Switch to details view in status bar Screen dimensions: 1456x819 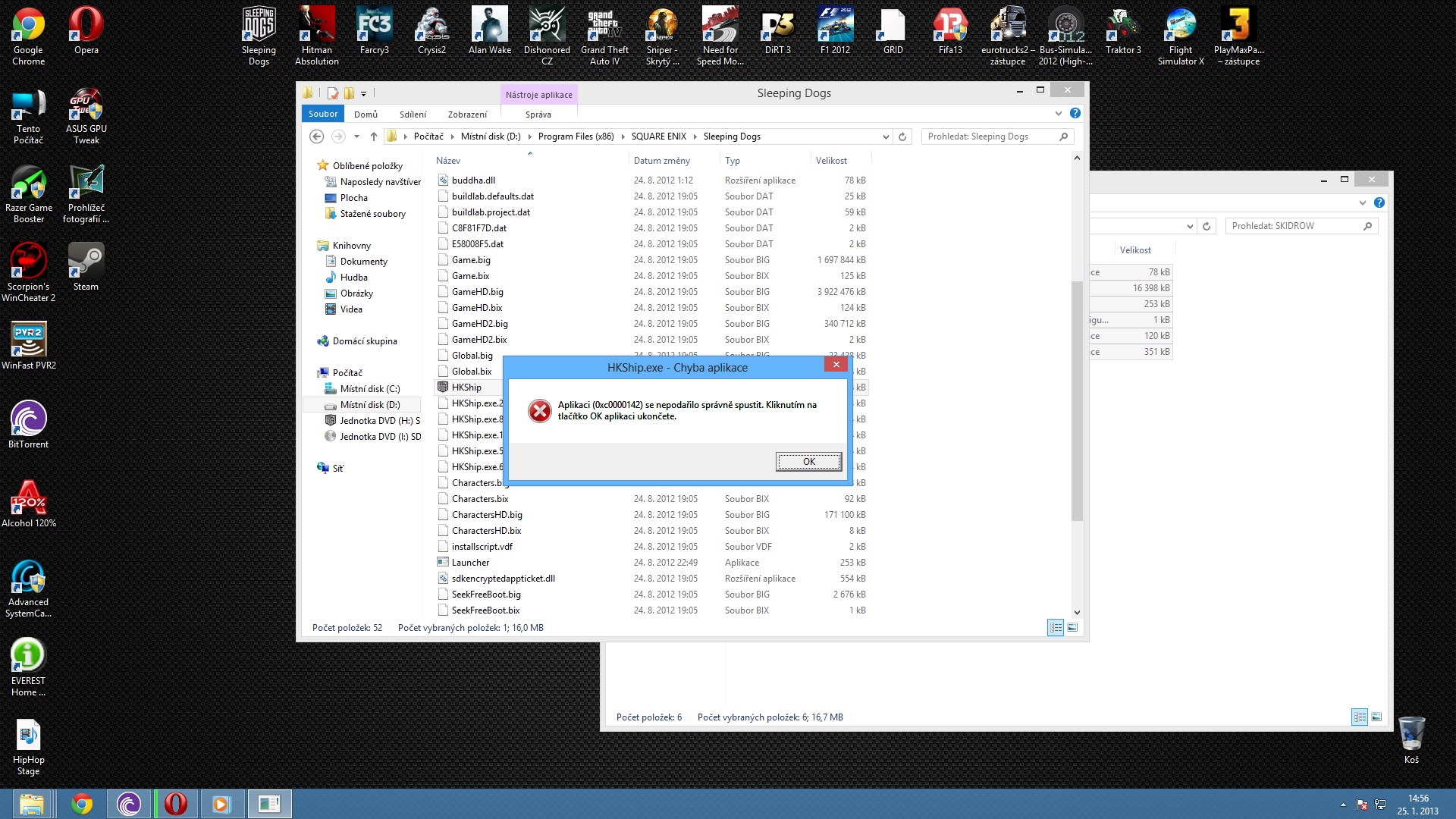(1056, 627)
